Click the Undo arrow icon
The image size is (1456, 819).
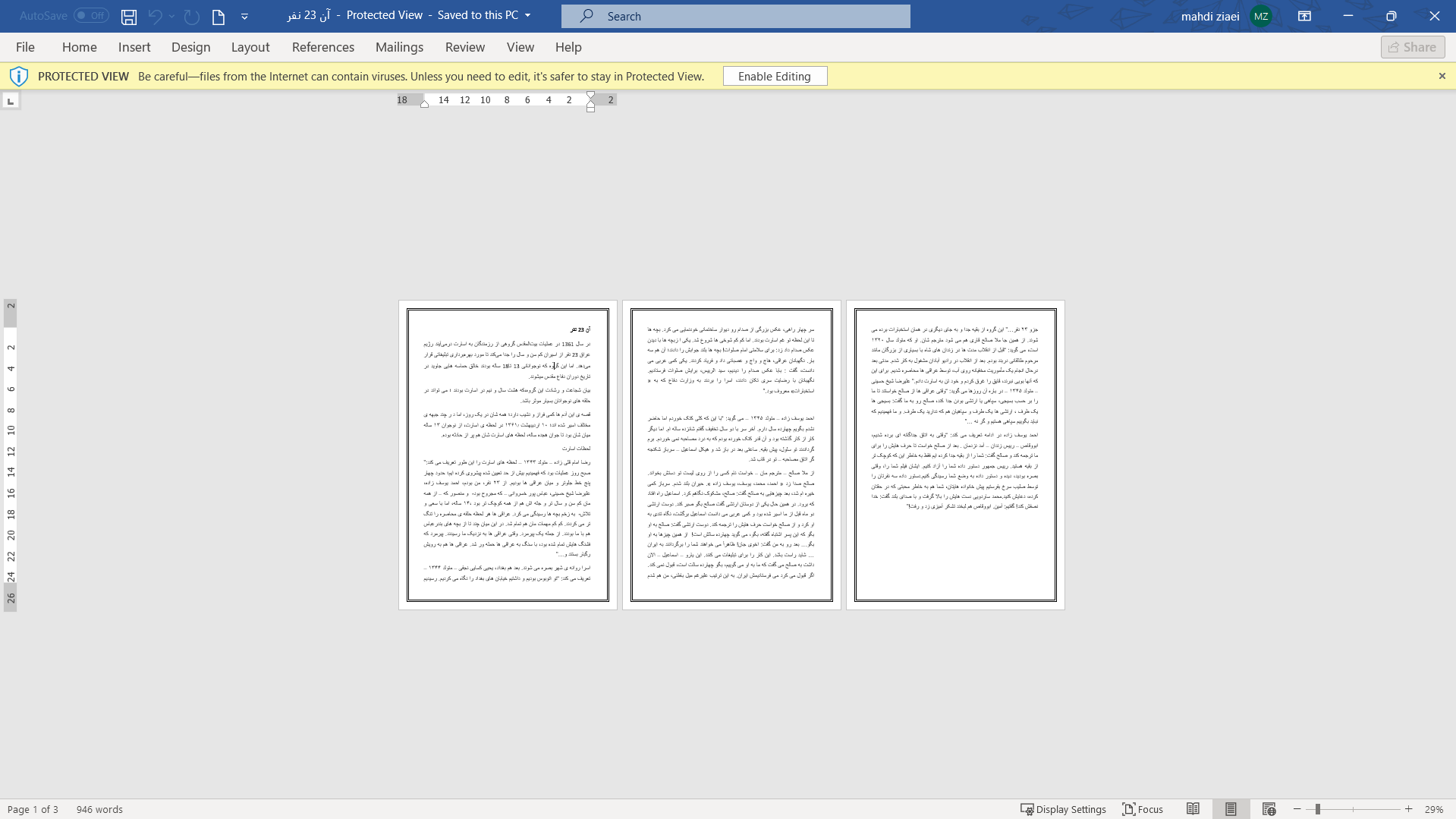155,16
